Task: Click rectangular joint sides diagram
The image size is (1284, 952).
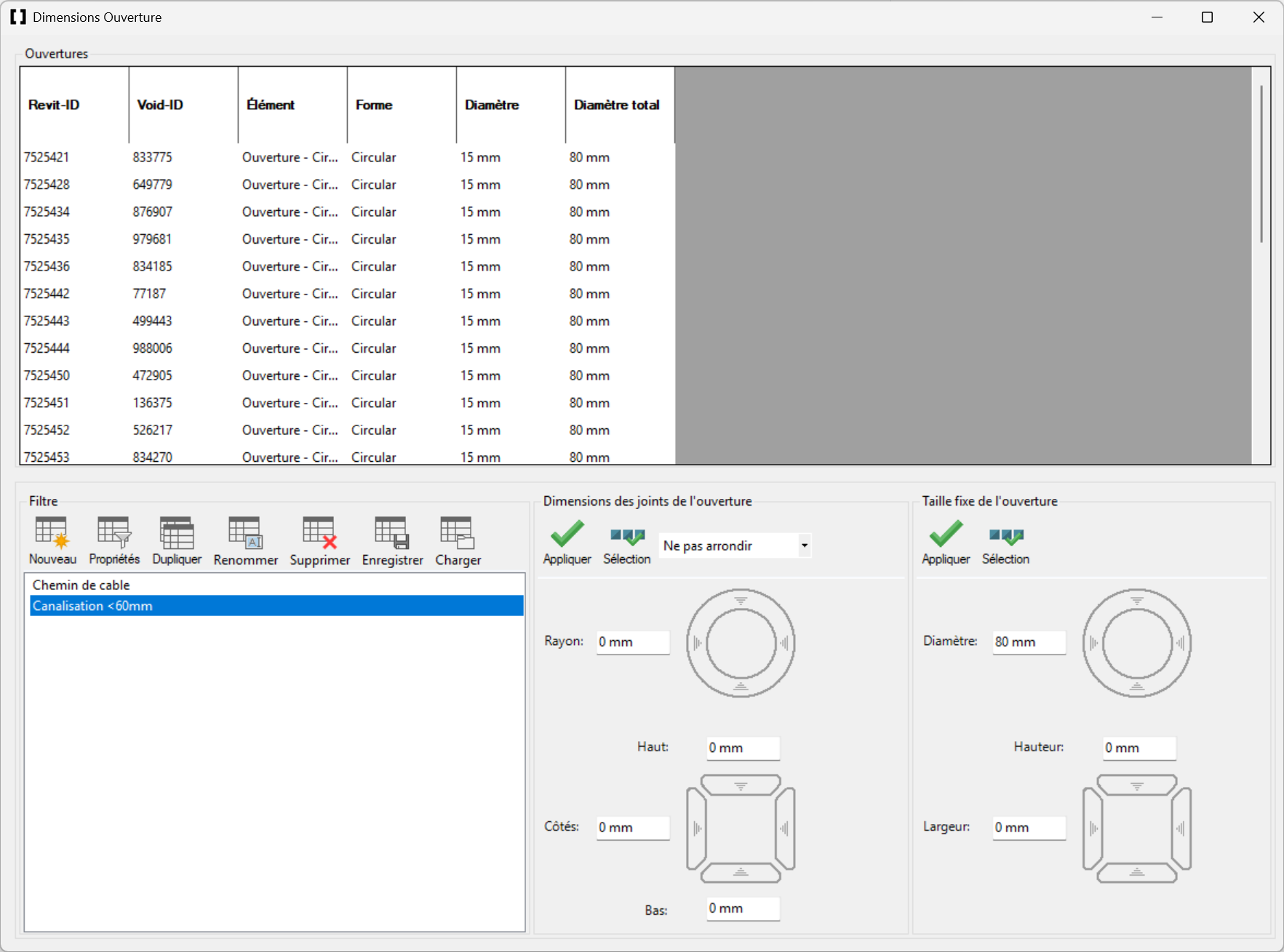Action: [741, 828]
